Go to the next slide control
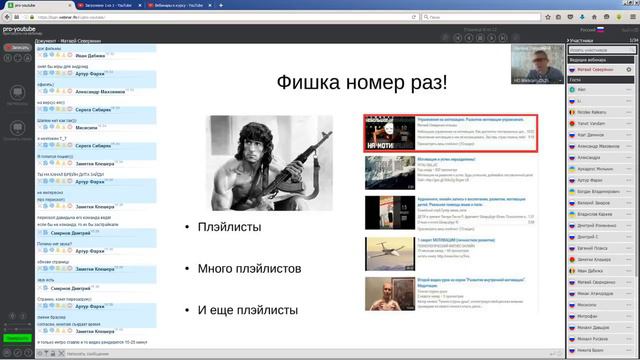This screenshot has height=360, width=640. coord(492,38)
